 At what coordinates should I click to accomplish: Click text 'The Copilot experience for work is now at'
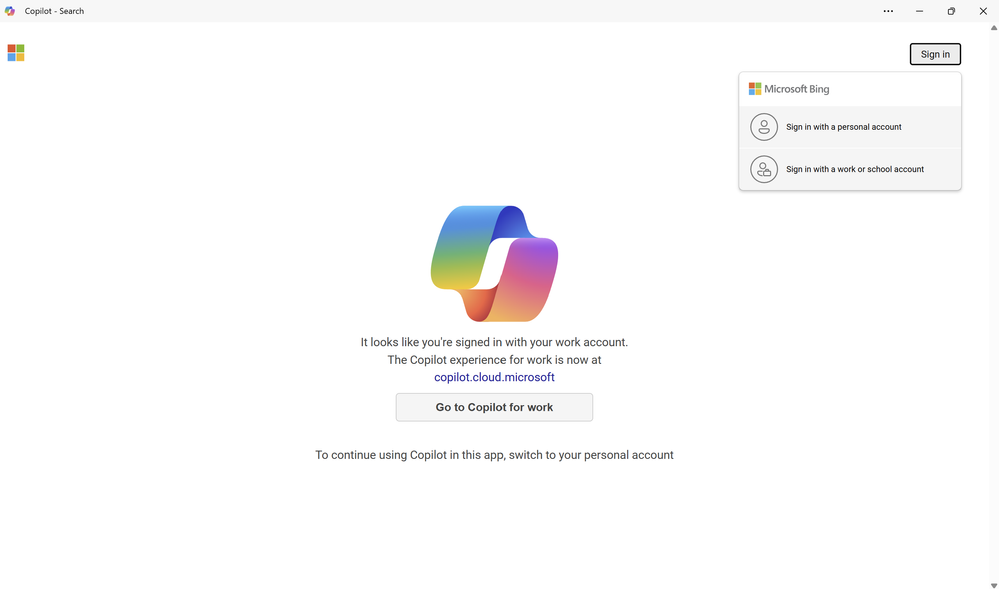pyautogui.click(x=494, y=360)
